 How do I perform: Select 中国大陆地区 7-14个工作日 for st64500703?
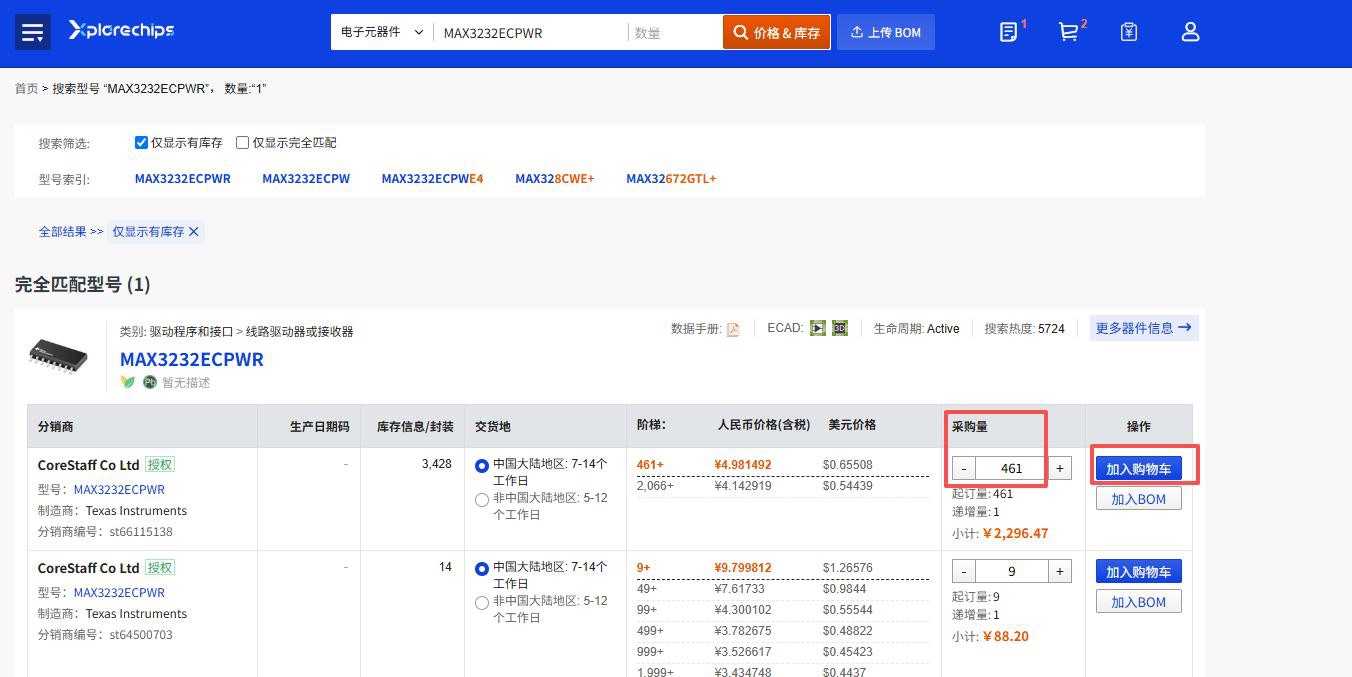point(482,568)
